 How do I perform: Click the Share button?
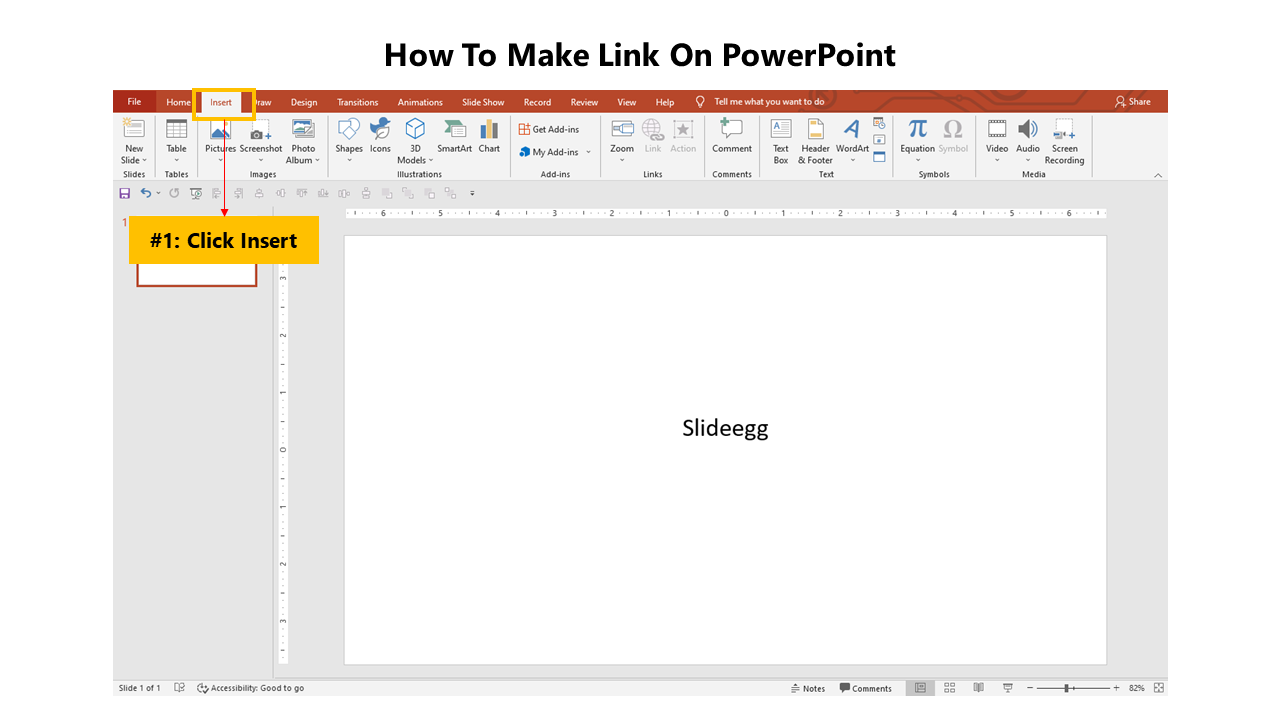pos(1133,102)
